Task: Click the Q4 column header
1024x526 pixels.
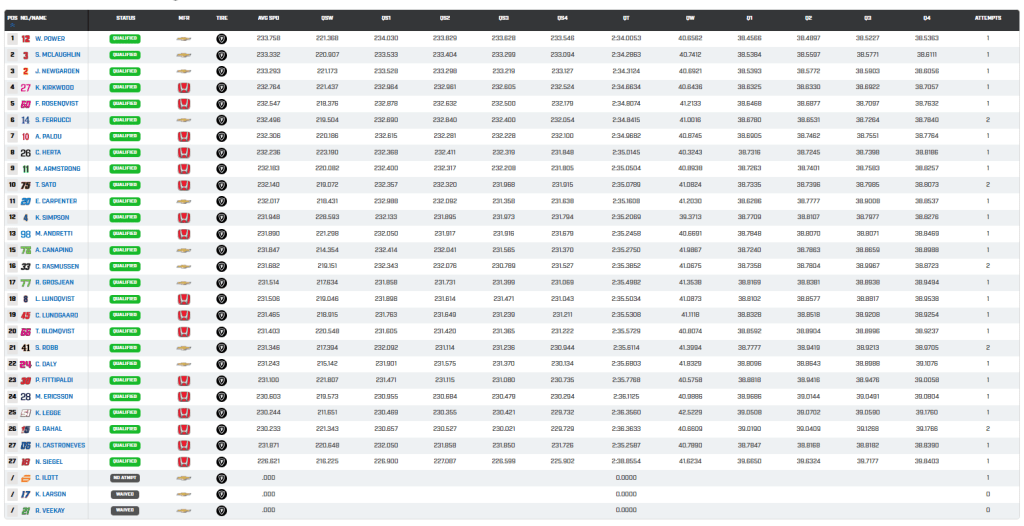Action: [927, 18]
